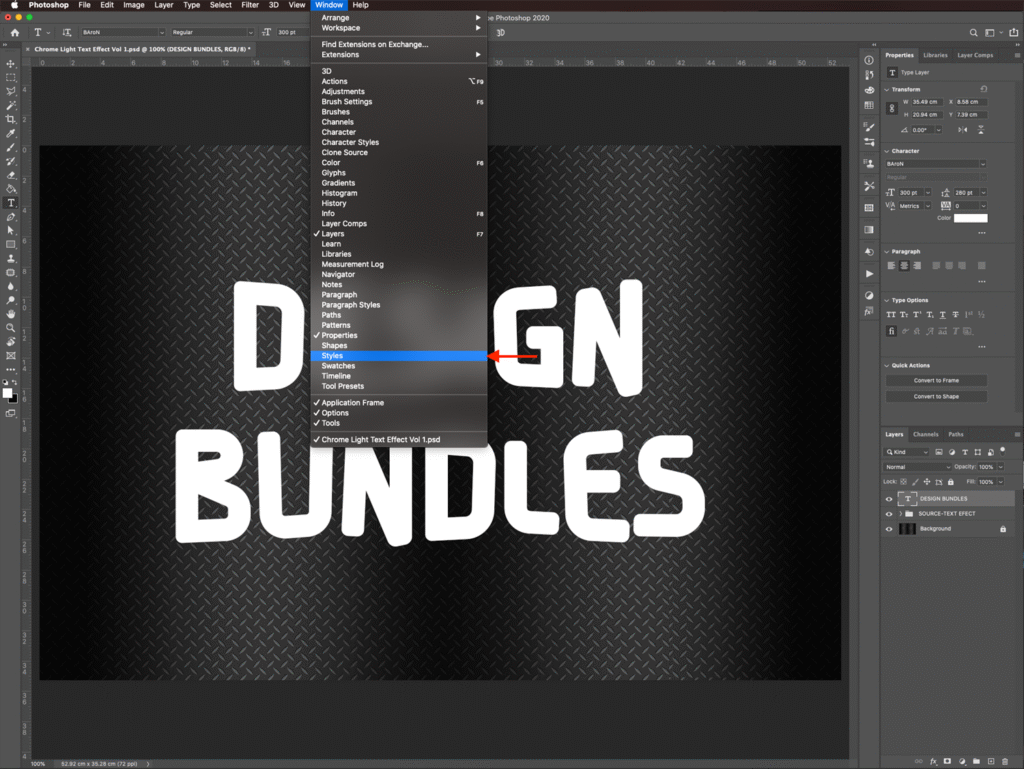Toggle visibility of SOURCE-TEXT EFECT group
The width and height of the screenshot is (1024, 769).
(889, 514)
